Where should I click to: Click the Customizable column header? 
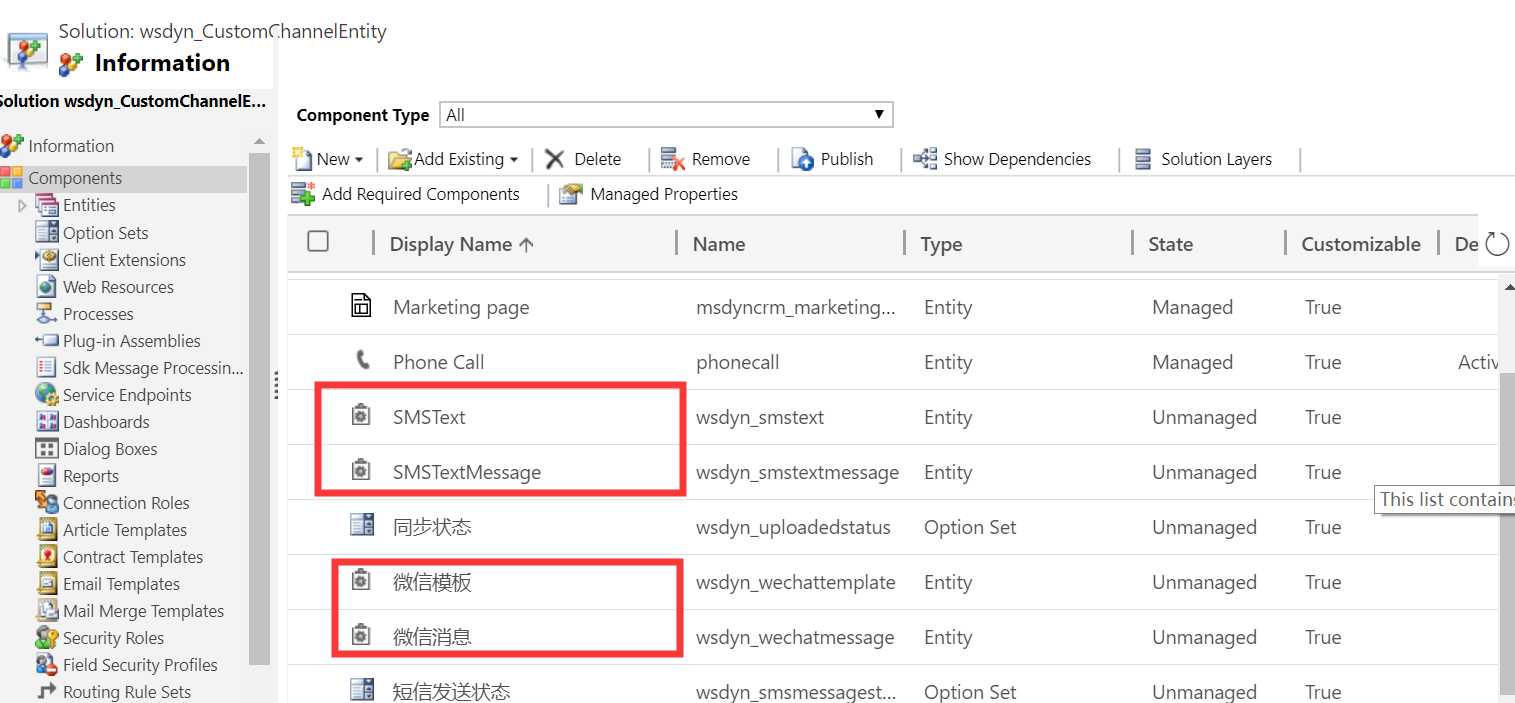1361,244
